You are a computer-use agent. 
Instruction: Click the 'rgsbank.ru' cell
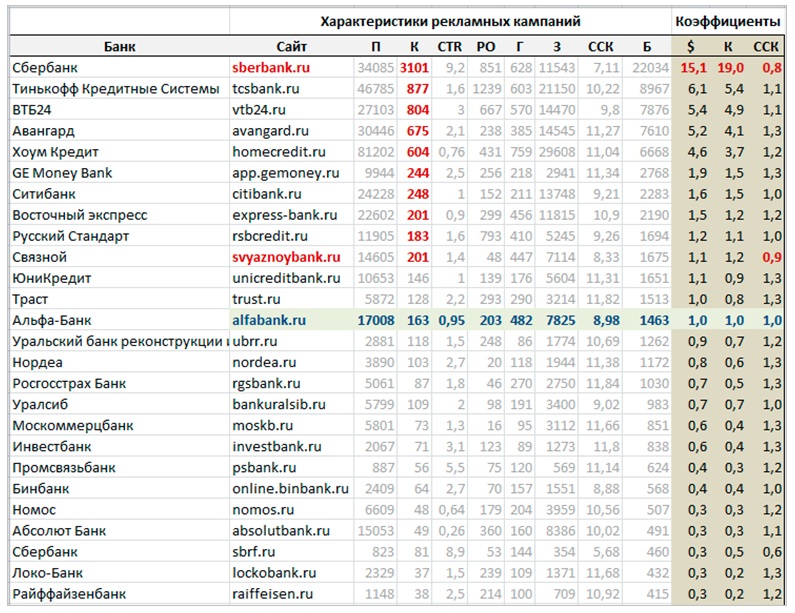(x=292, y=383)
